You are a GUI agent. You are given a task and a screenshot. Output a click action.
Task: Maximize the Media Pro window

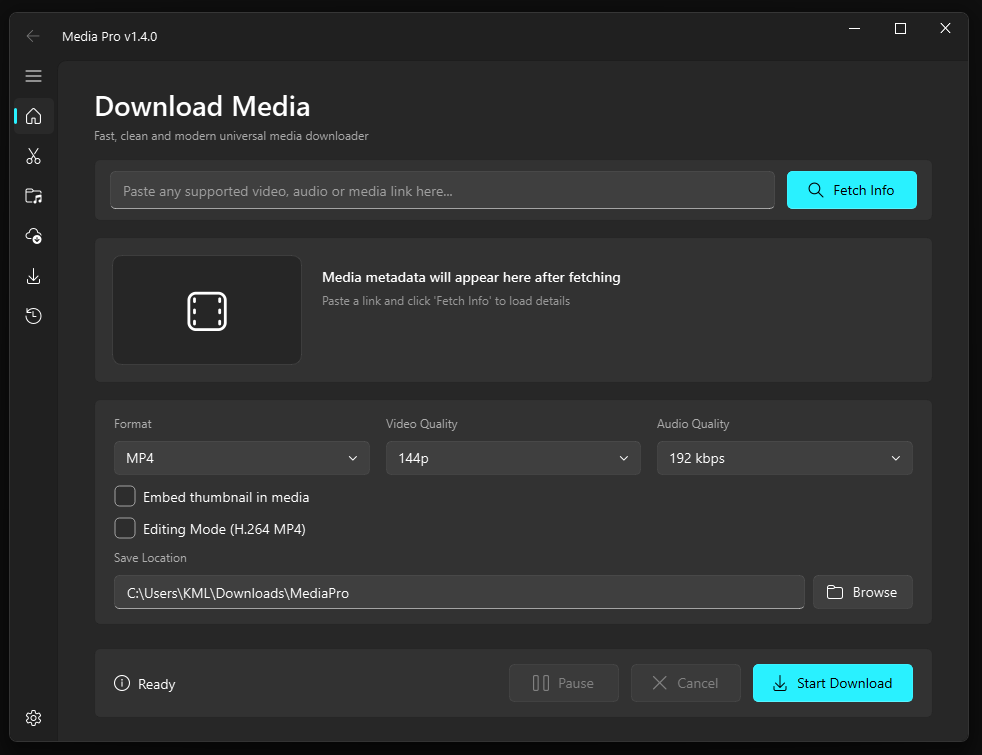(900, 29)
